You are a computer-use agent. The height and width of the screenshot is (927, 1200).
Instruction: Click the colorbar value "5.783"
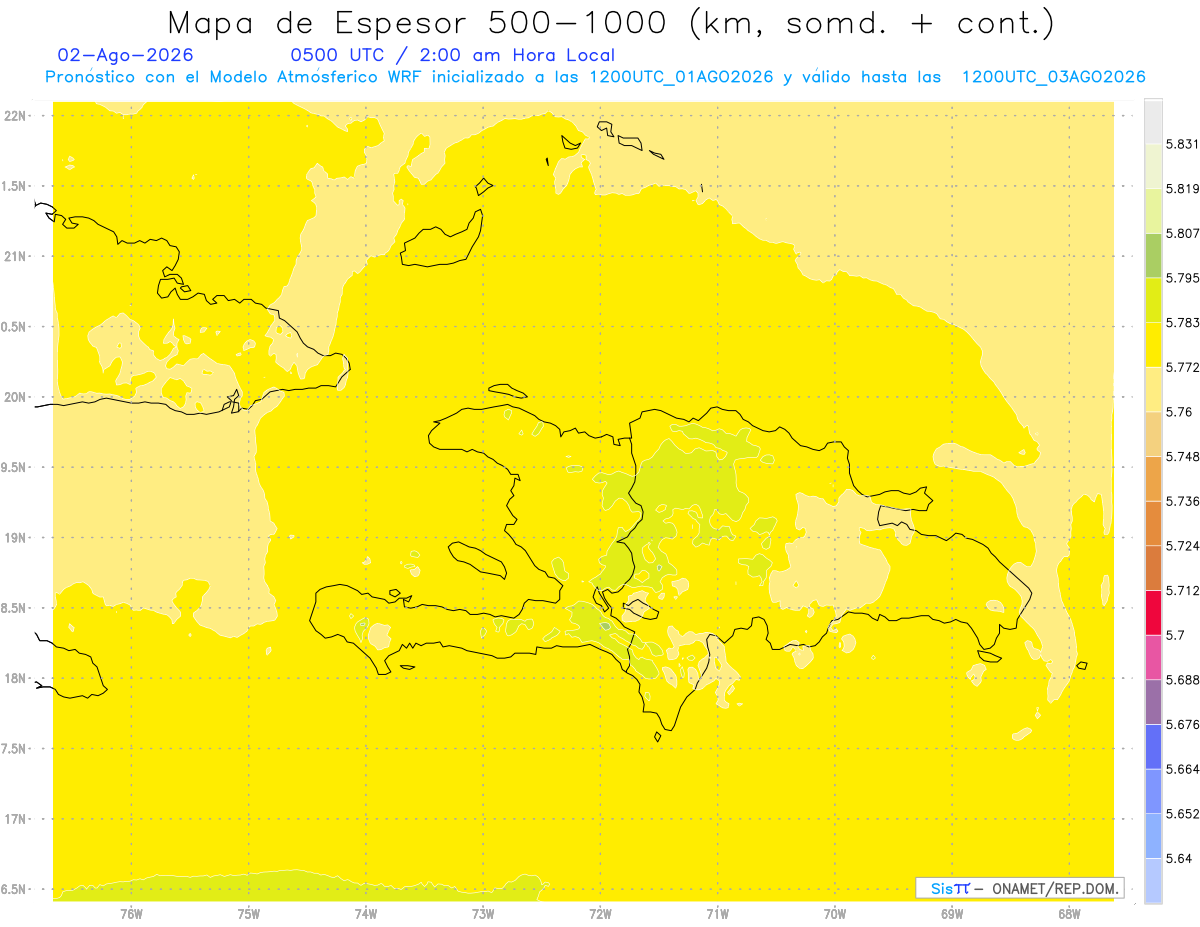click(x=1183, y=323)
